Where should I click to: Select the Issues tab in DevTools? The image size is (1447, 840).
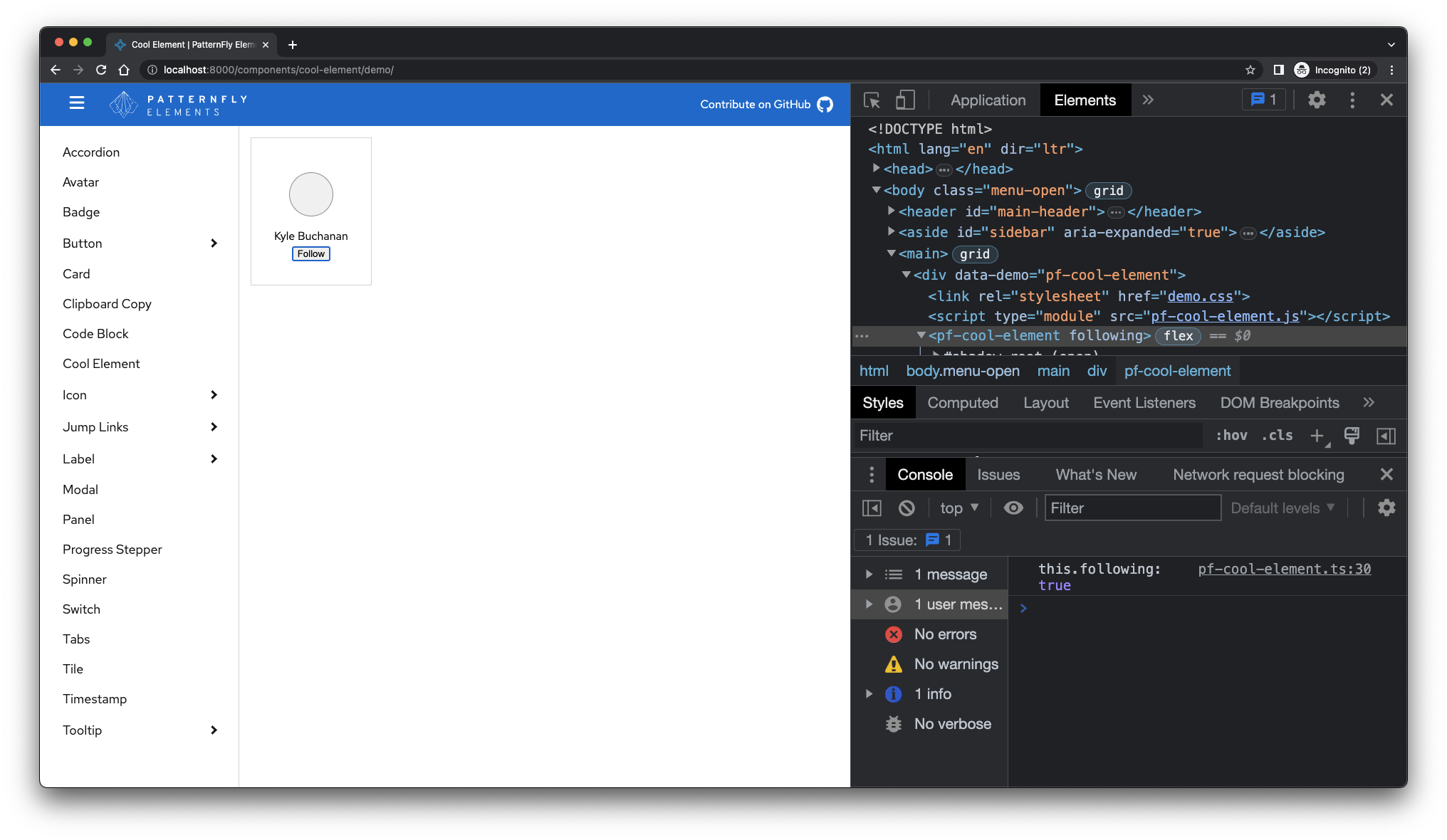pyautogui.click(x=998, y=474)
